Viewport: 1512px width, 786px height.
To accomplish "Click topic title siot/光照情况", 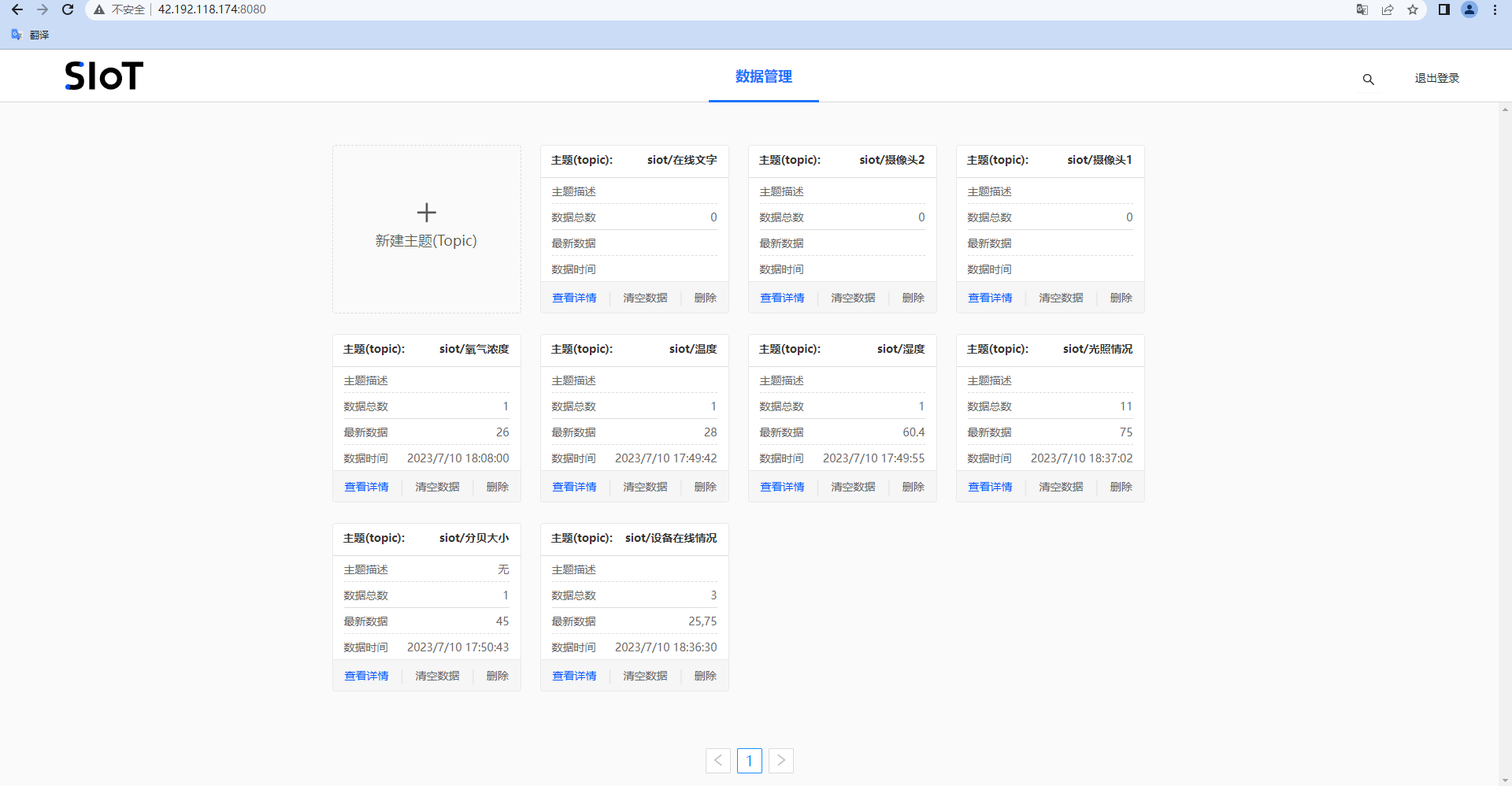I will click(1098, 349).
